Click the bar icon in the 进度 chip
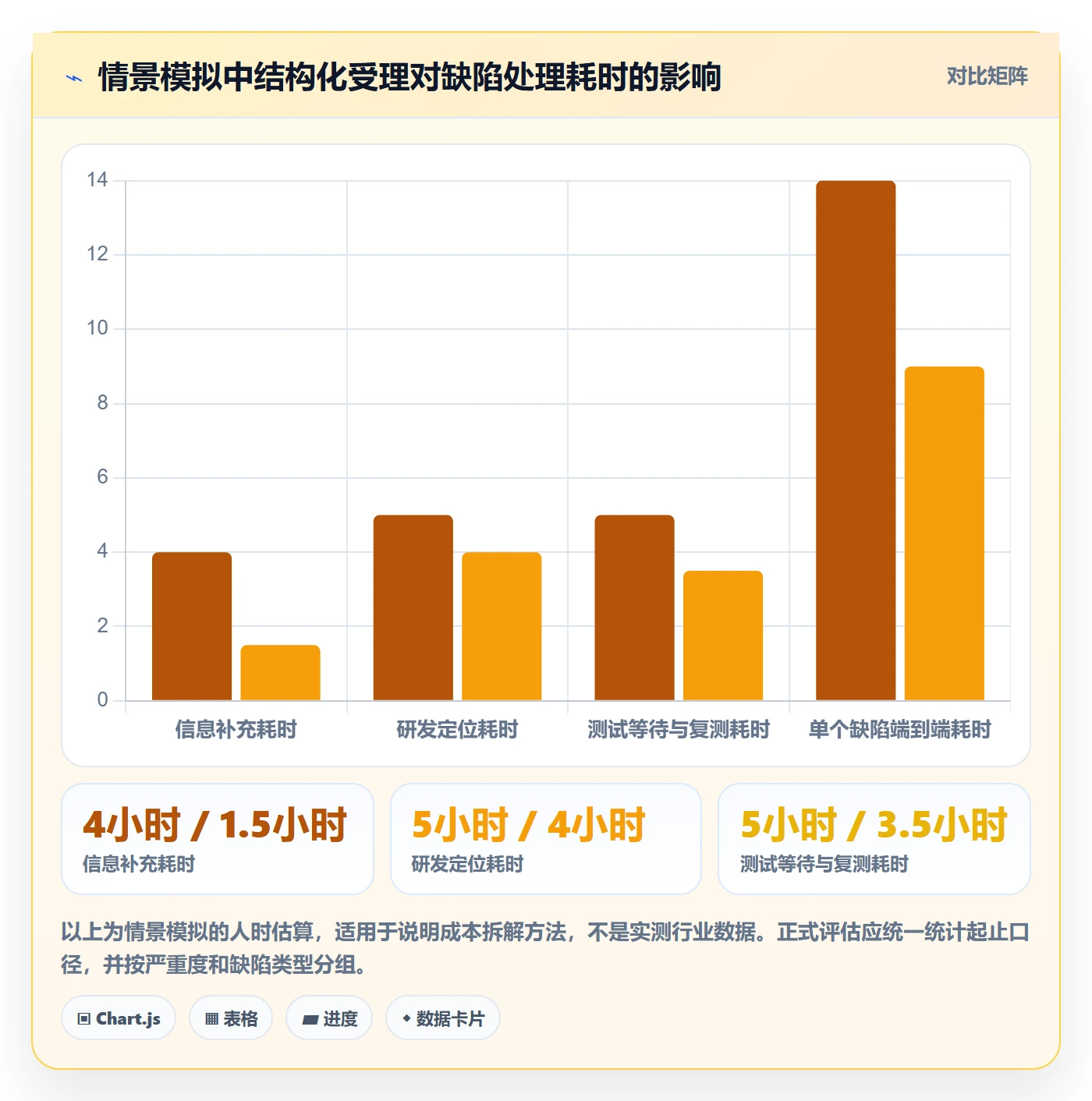 [310, 1019]
